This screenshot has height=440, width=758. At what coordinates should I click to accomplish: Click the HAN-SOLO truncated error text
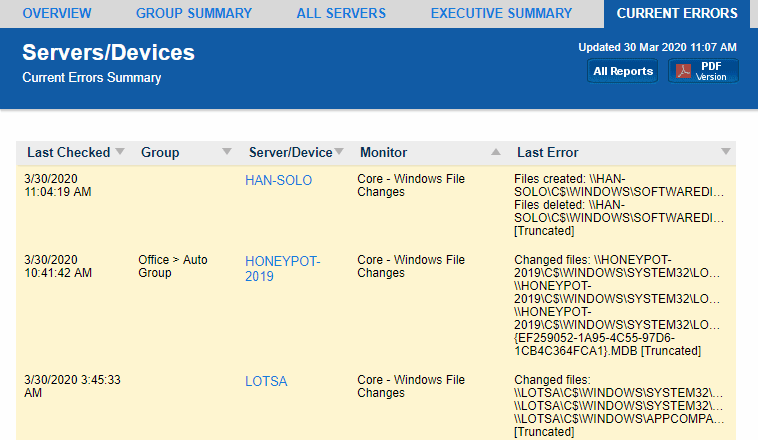pos(618,204)
